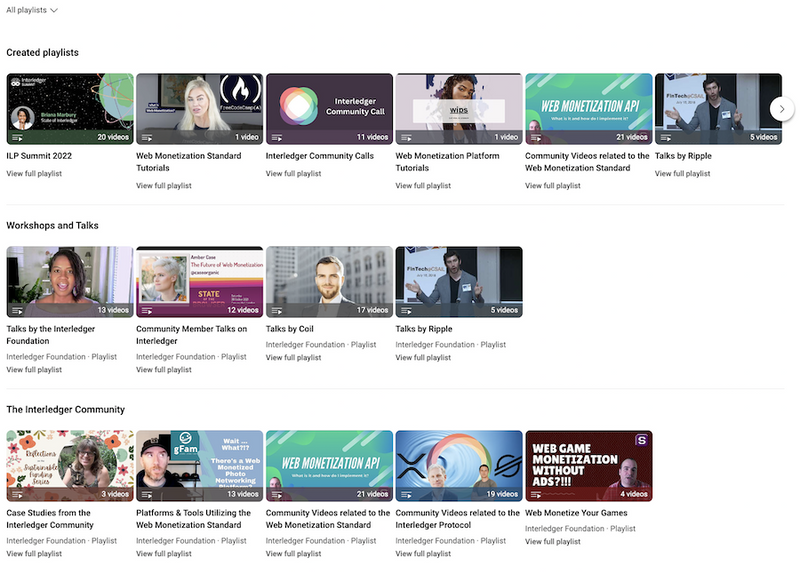Screen dimensions: 800x572
Task: Open Community Videos related to the Interledger Protocol
Action: 458,518
